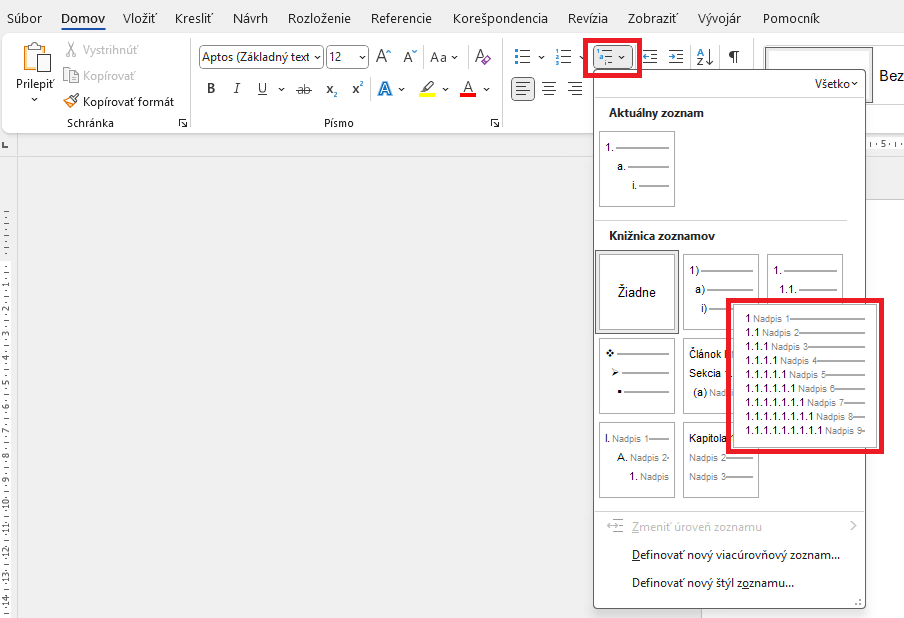Toggle superscript formatting
This screenshot has width=904, height=618.
357,88
